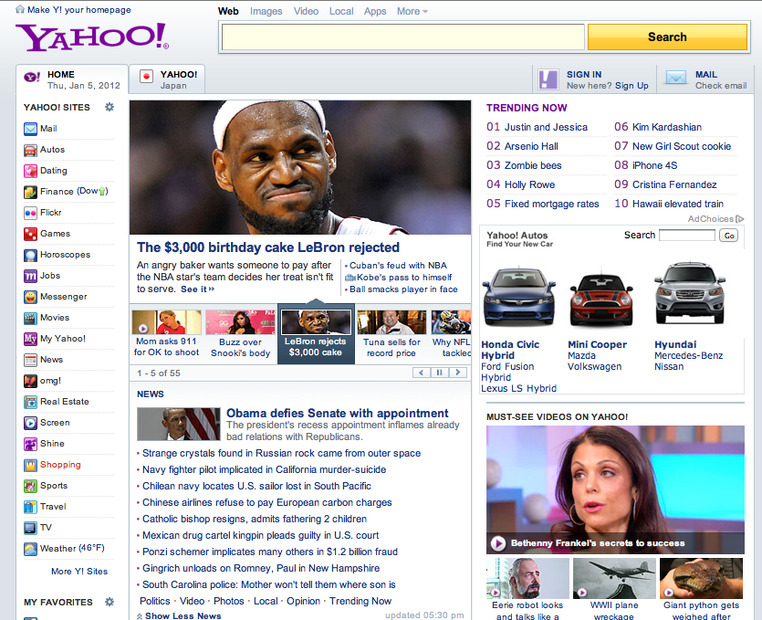The width and height of the screenshot is (762, 620).
Task: Go to previous carousel stories
Action: coord(421,373)
